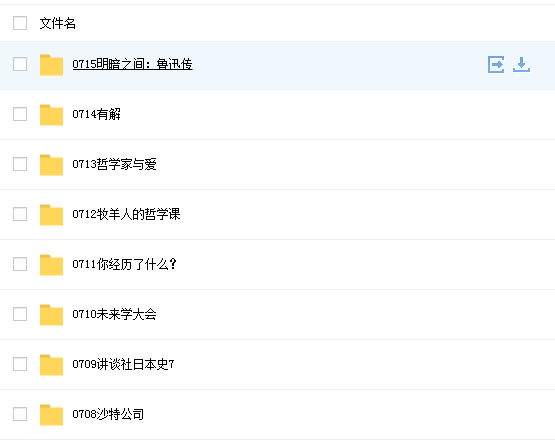Screen dimensions: 555x446
Task: Open the 0715明暗之间：鲁迅传 folder link
Action: click(x=132, y=64)
